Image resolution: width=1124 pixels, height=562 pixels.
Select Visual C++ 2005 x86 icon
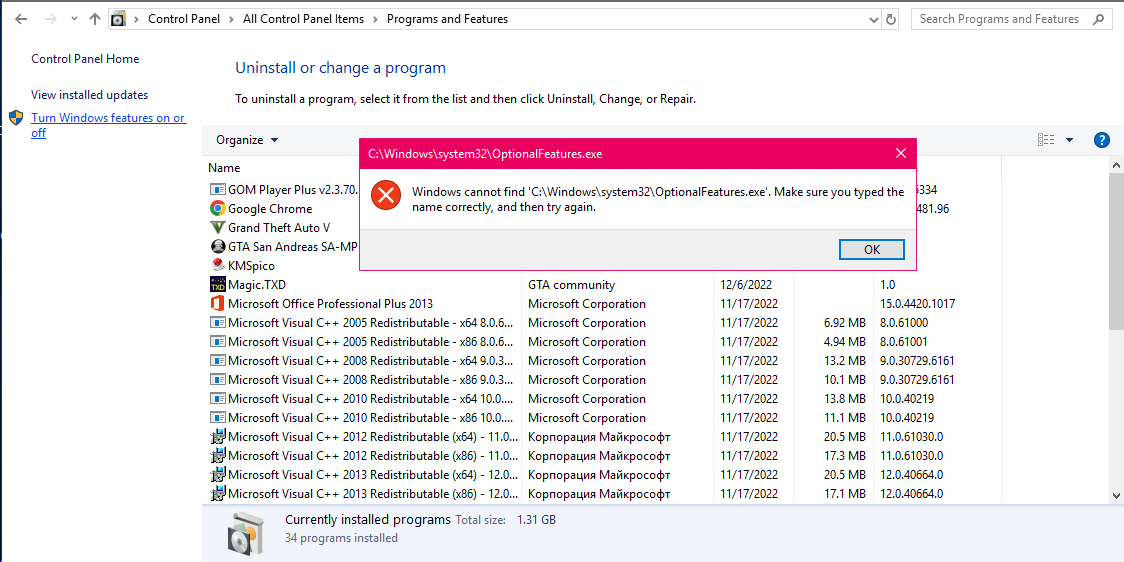click(x=217, y=341)
